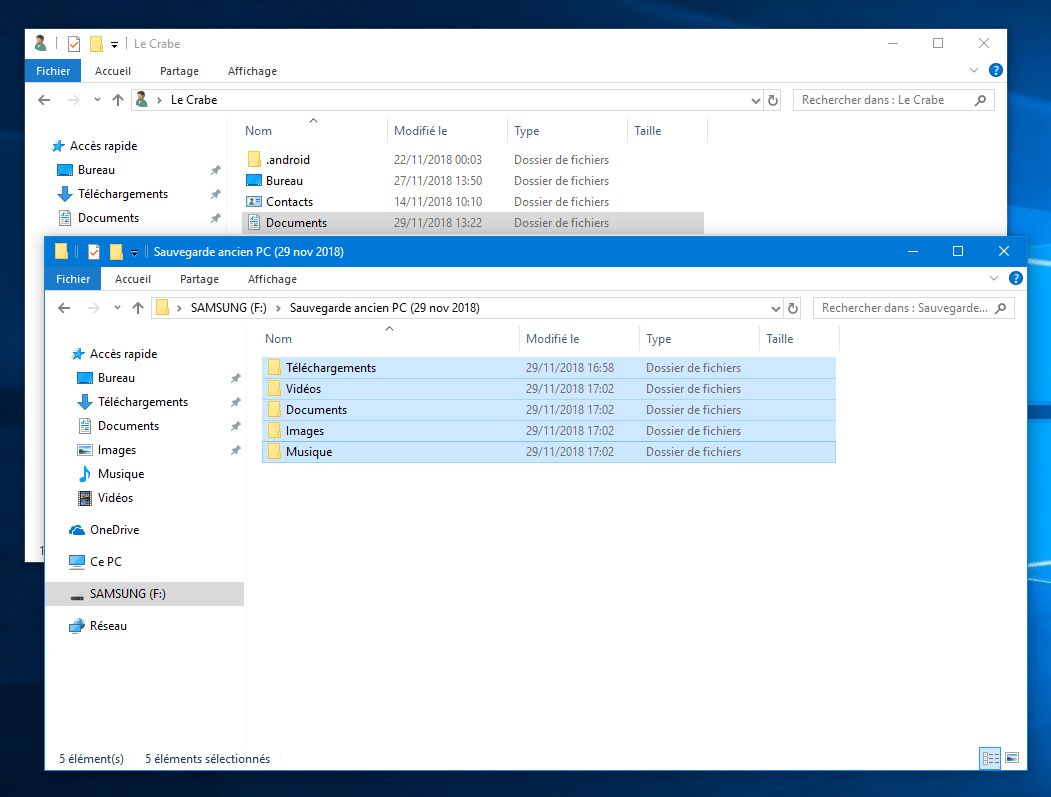Open Accueil tab in Sauvegarde window
1051x797 pixels.
tap(133, 279)
